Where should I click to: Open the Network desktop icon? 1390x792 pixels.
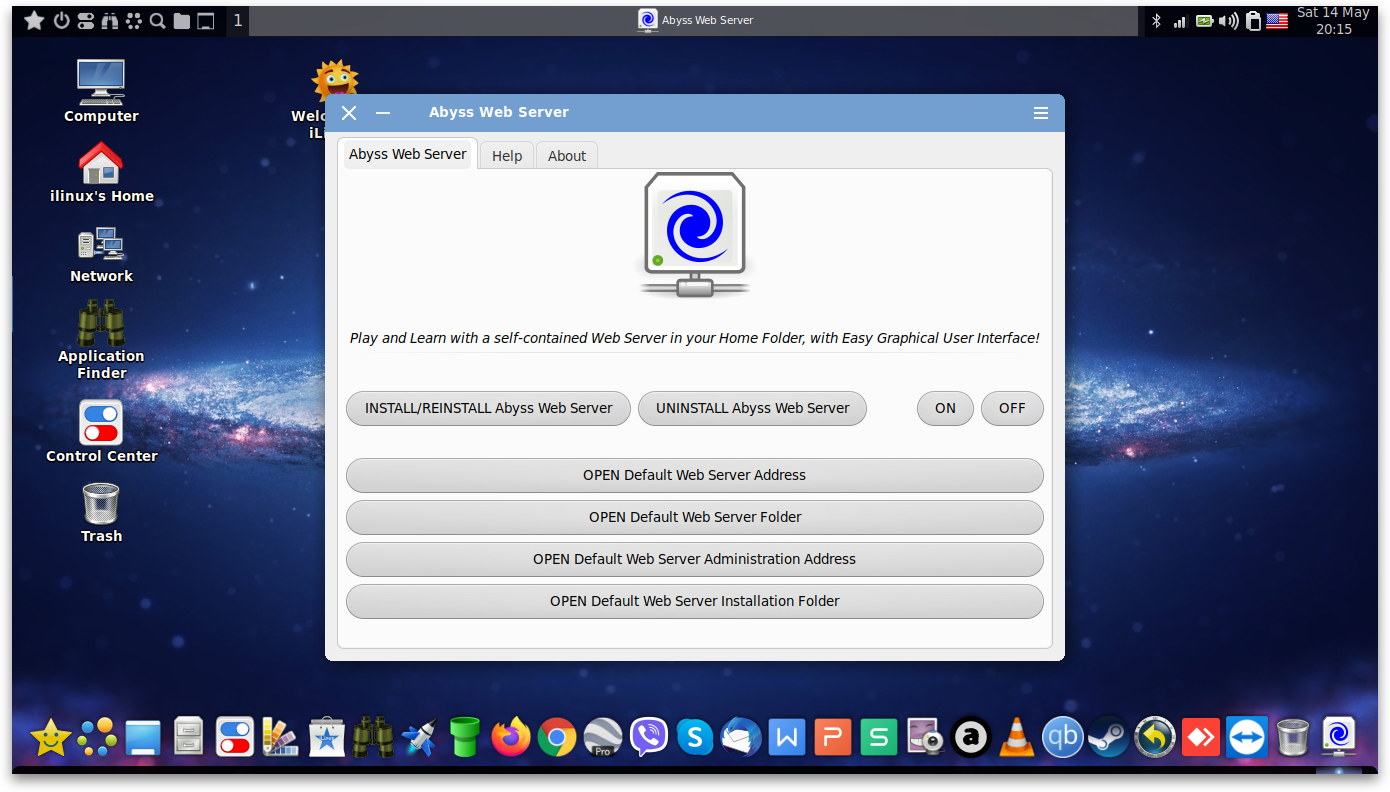coord(101,255)
